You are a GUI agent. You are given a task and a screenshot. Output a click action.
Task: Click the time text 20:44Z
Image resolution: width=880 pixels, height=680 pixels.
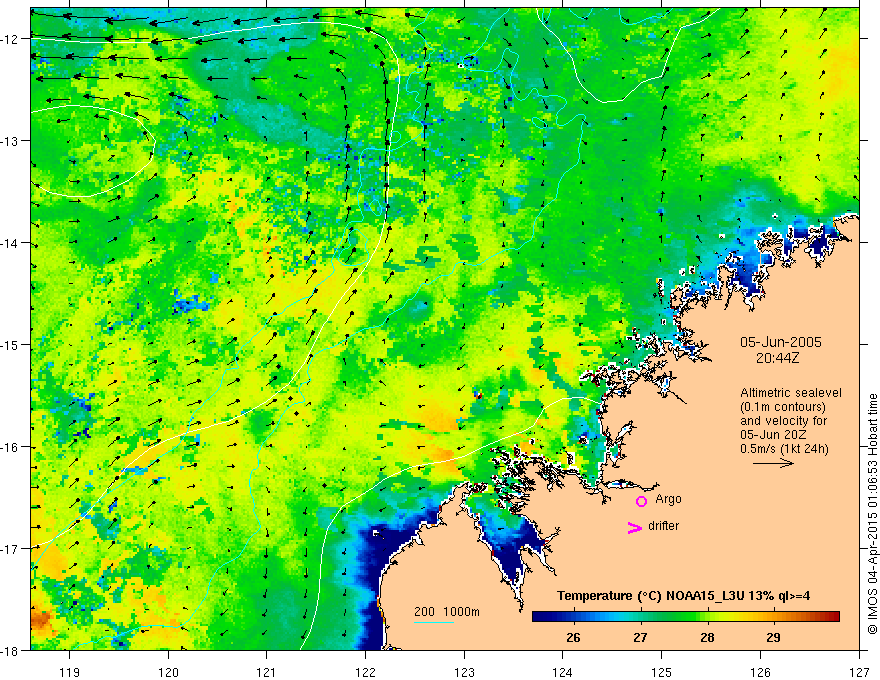[777, 358]
